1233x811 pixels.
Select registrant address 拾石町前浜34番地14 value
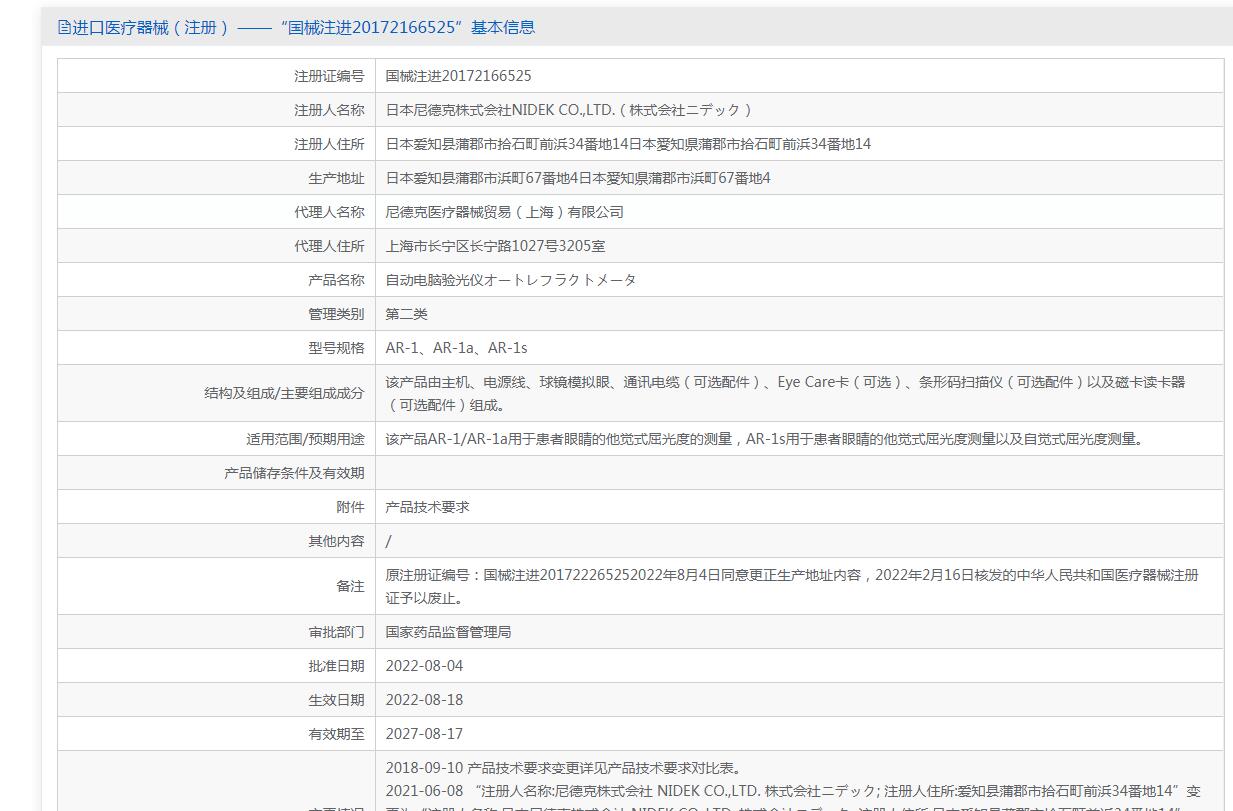[628, 144]
